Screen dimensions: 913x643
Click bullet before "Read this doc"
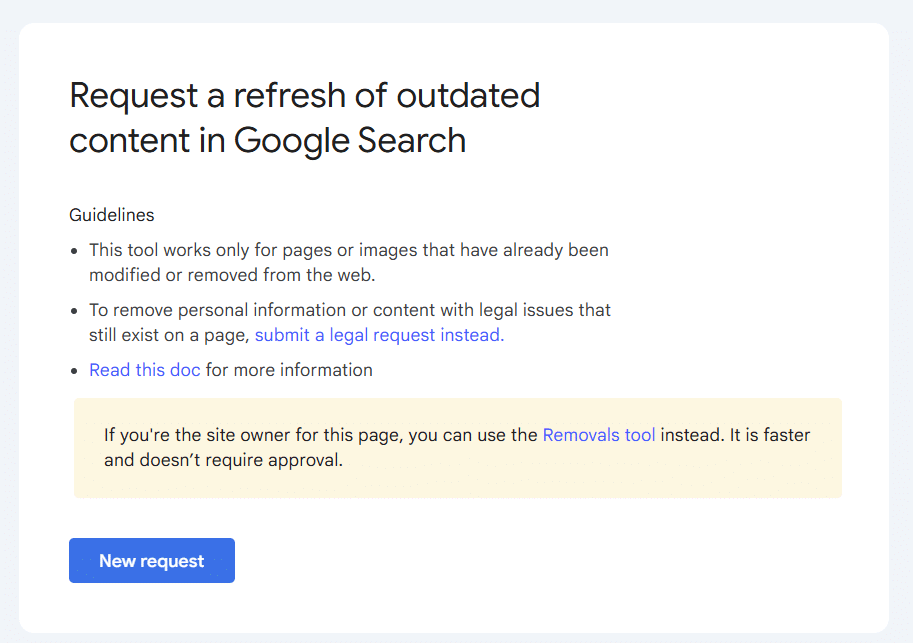77,371
